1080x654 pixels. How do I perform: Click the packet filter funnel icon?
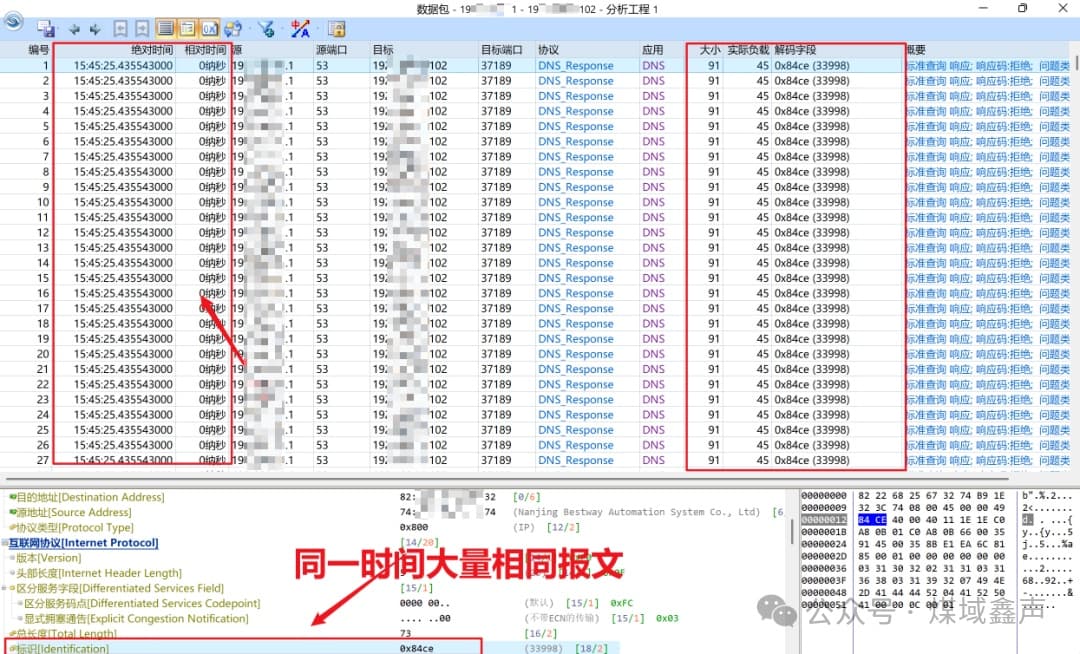point(266,29)
